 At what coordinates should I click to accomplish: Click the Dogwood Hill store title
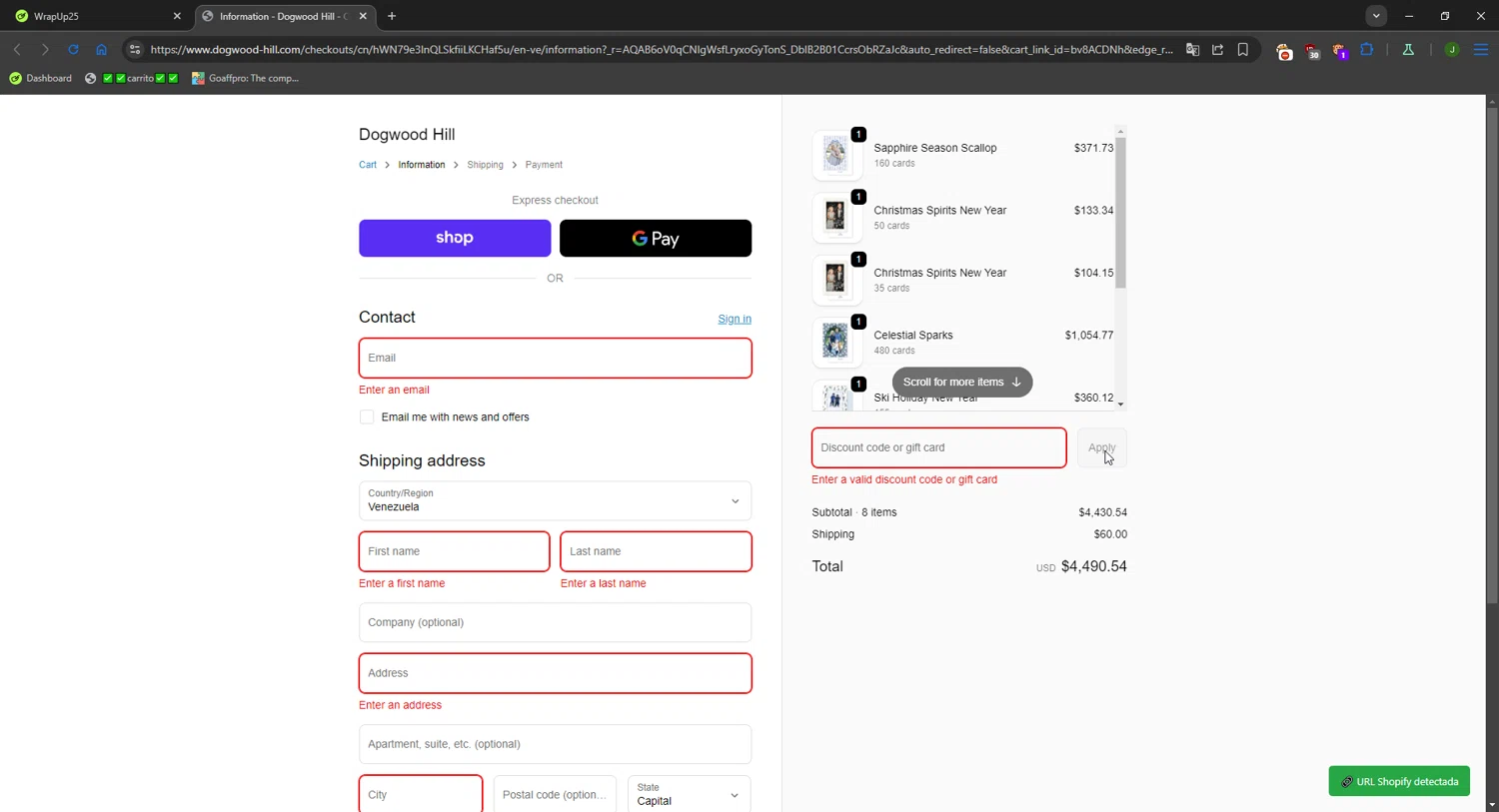[x=407, y=134]
